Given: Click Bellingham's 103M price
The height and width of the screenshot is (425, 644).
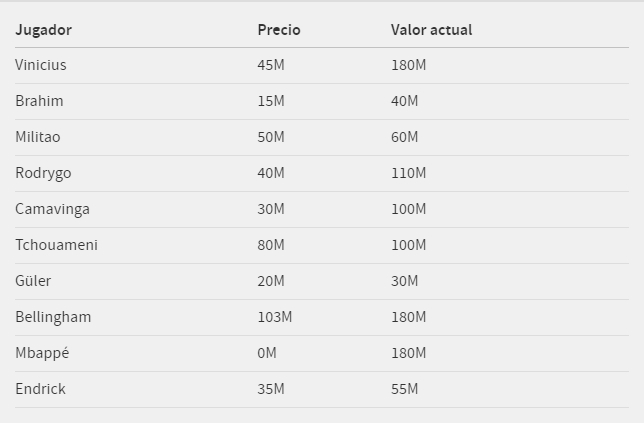Looking at the screenshot, I should (x=275, y=317).
